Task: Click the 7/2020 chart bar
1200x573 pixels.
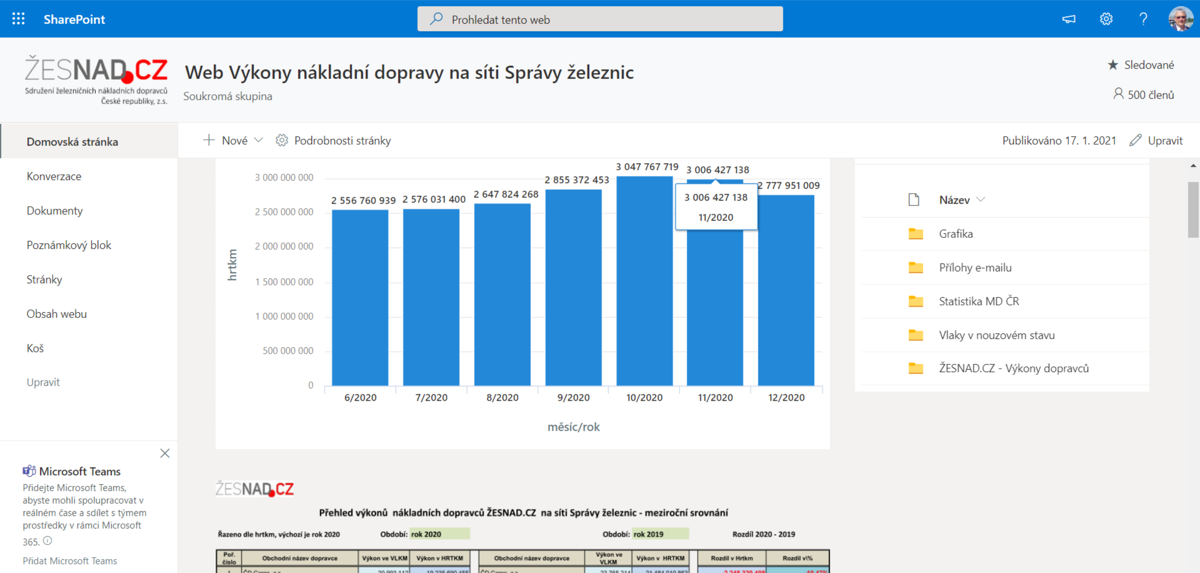Action: [431, 297]
